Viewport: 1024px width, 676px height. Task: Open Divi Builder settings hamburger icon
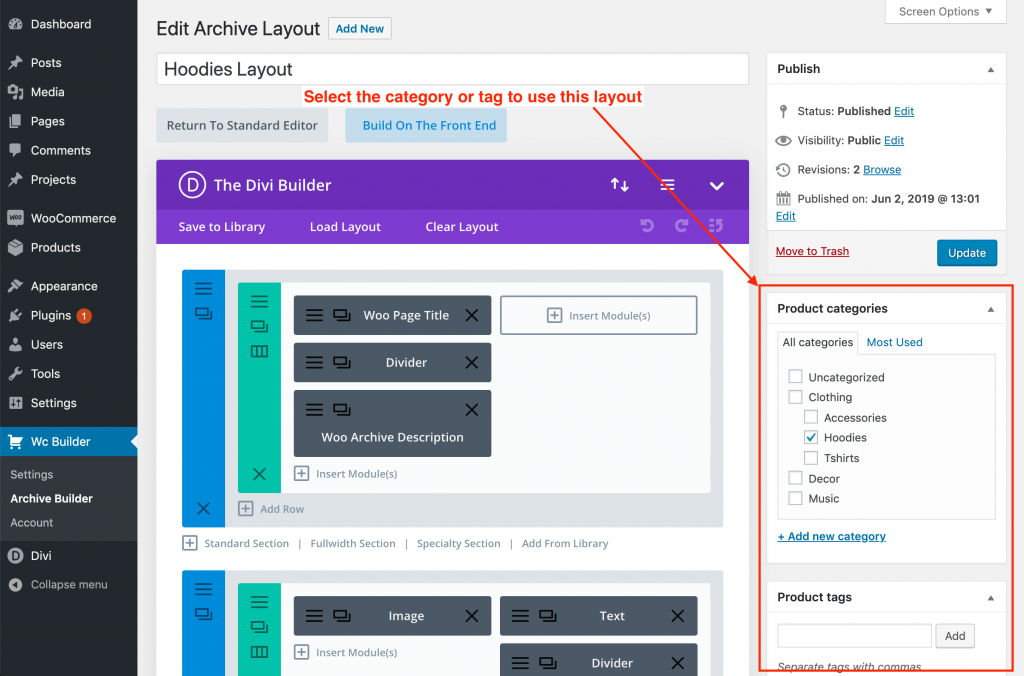[667, 185]
